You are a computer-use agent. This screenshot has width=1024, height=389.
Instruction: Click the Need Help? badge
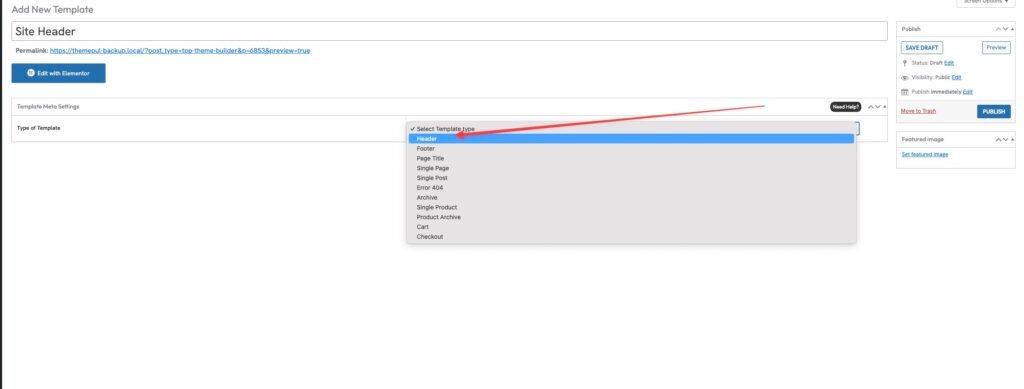coord(845,106)
